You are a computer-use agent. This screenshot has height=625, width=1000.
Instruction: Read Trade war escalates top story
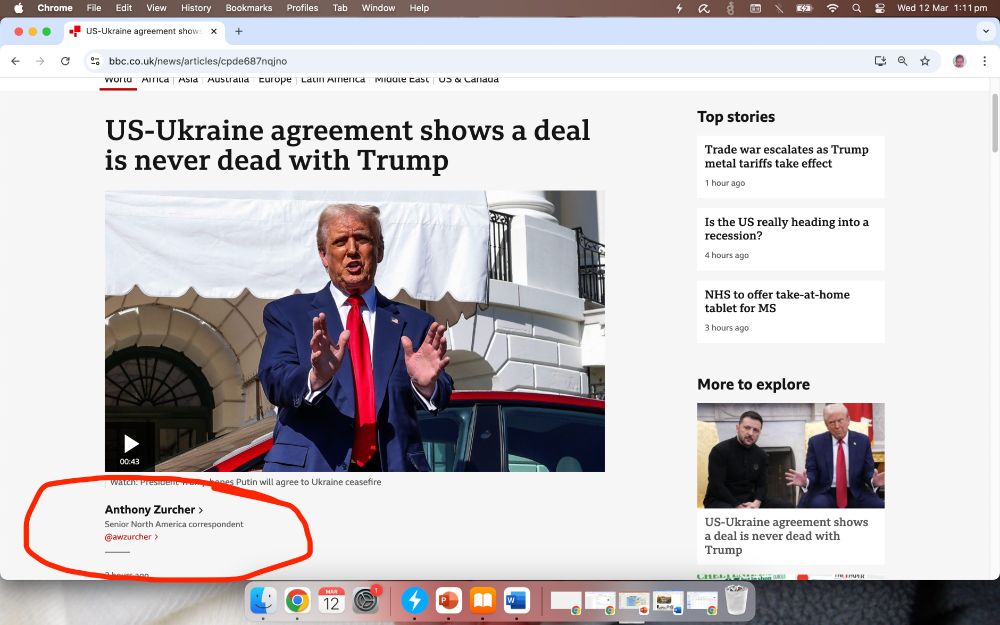[x=786, y=156]
